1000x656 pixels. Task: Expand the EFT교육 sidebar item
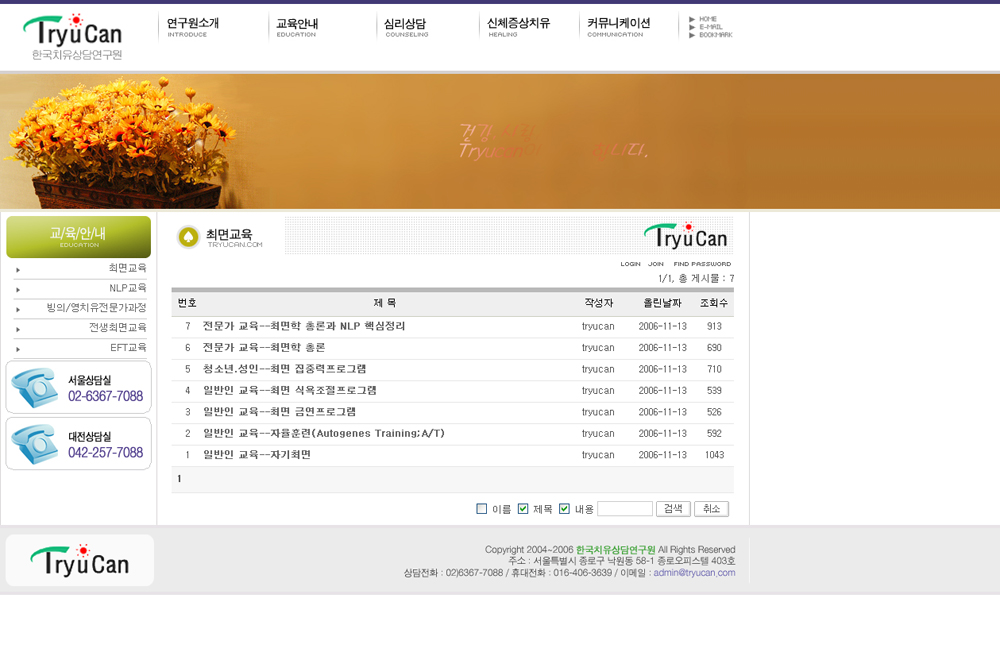tap(127, 348)
